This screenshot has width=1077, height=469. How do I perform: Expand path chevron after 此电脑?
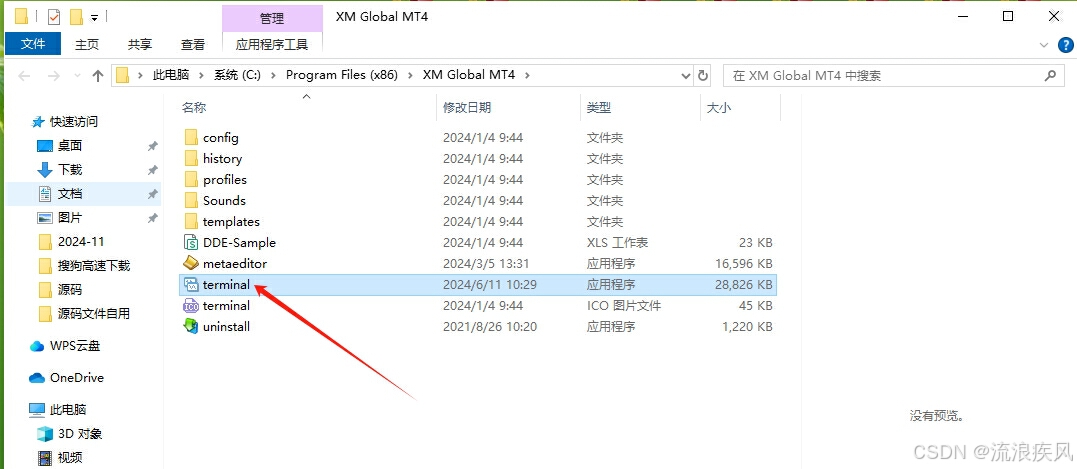[201, 76]
